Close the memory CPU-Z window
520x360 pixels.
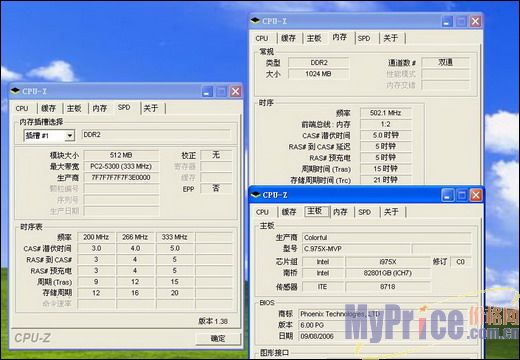(x=475, y=21)
